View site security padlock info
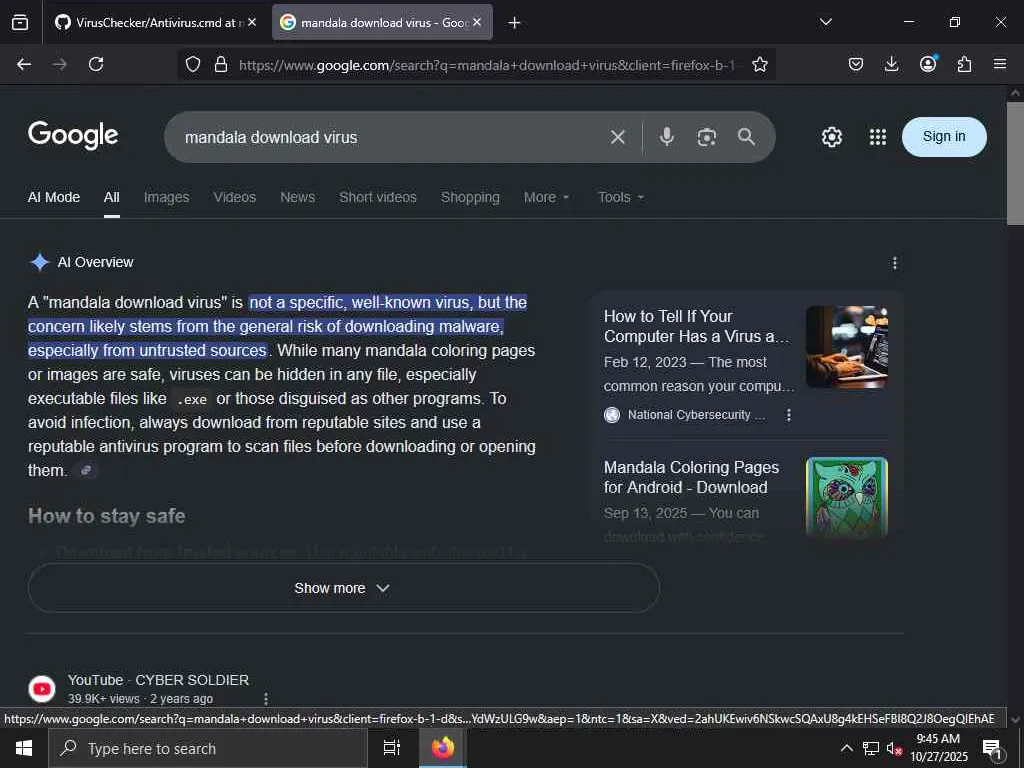The image size is (1024, 768). 221,64
